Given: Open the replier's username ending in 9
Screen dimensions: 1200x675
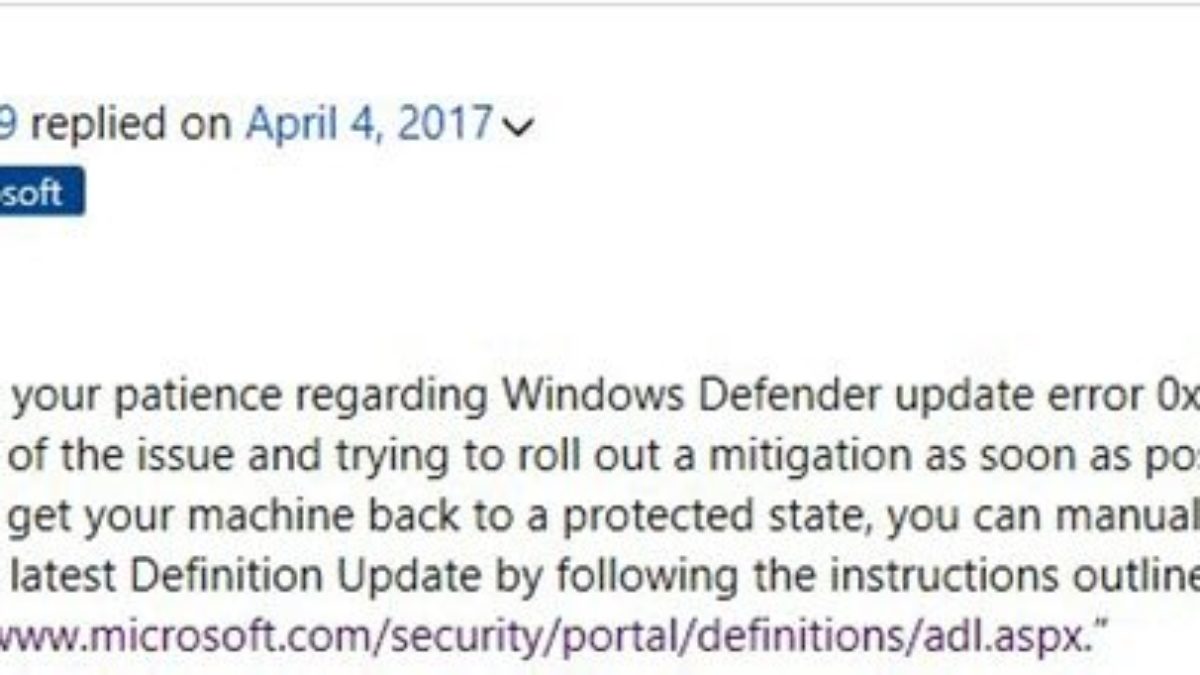Looking at the screenshot, I should click(10, 124).
